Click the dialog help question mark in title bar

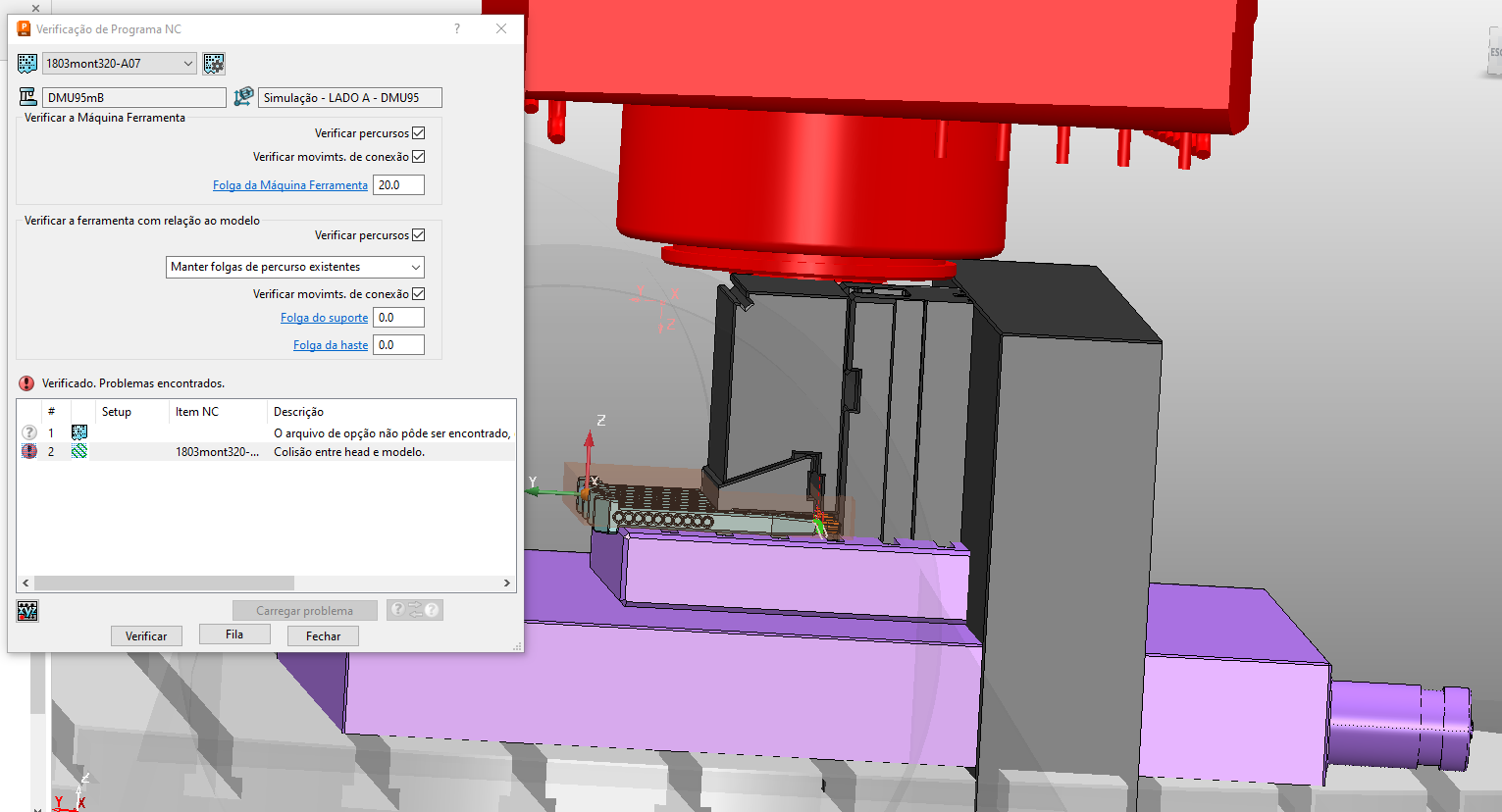pos(456,28)
